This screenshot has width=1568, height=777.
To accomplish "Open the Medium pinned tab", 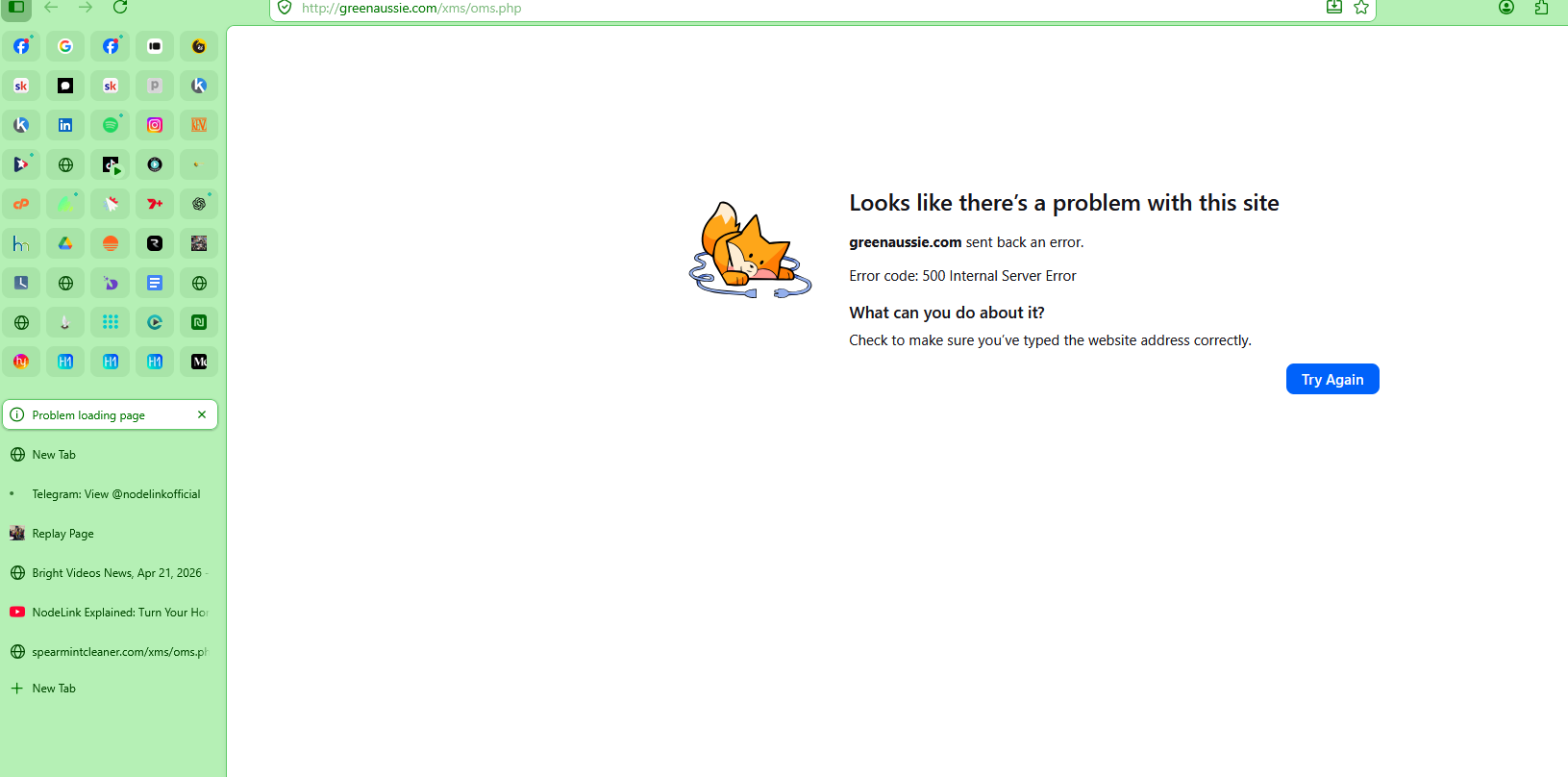I will pyautogui.click(x=199, y=362).
